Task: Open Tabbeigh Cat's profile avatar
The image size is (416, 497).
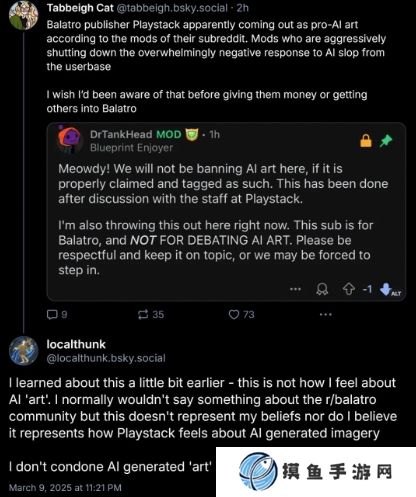Action: pos(23,15)
